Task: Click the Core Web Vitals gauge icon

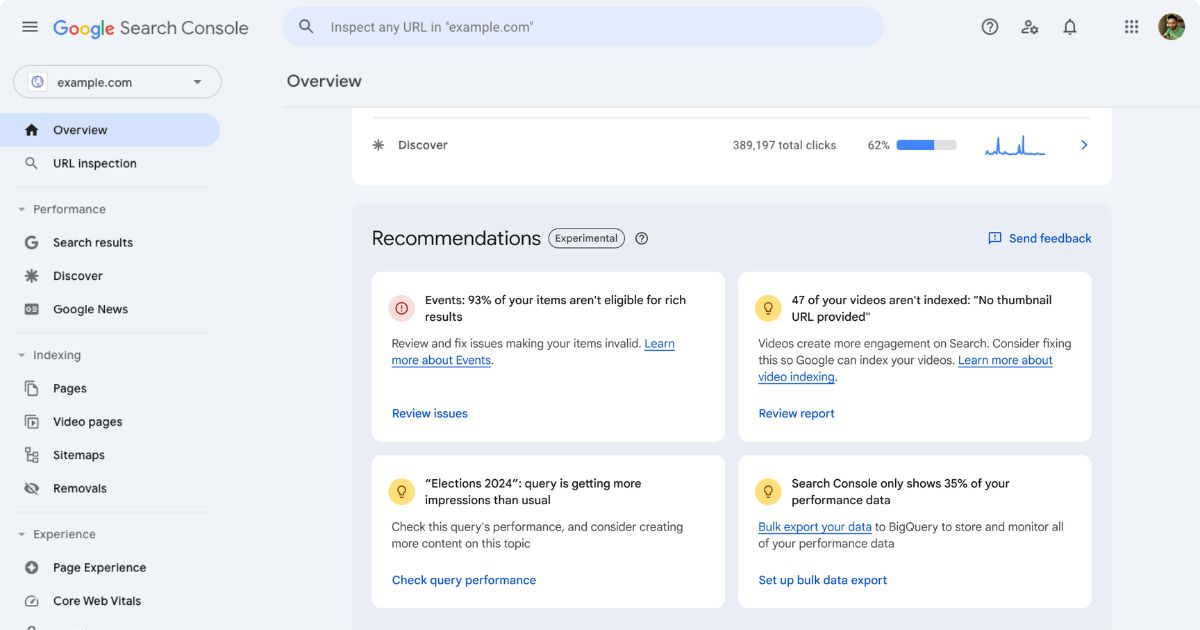Action: (x=32, y=601)
